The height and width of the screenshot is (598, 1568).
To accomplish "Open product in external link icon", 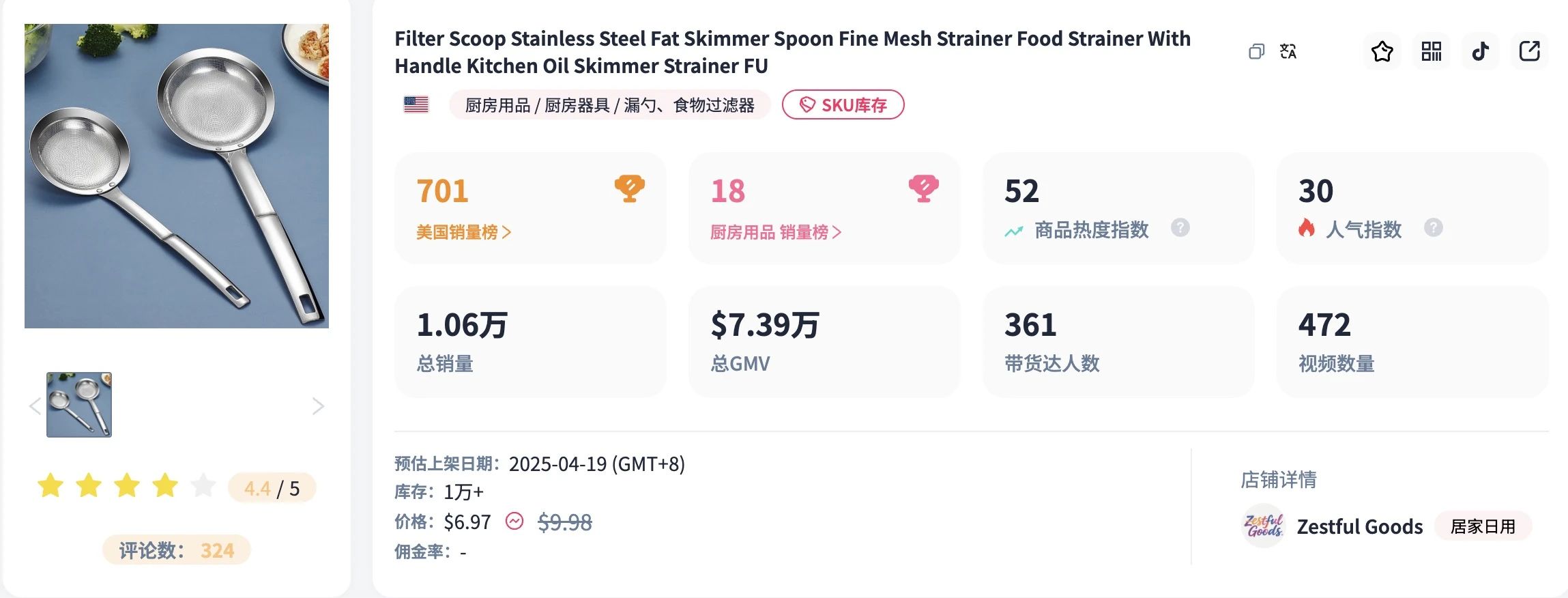I will pos(1530,52).
